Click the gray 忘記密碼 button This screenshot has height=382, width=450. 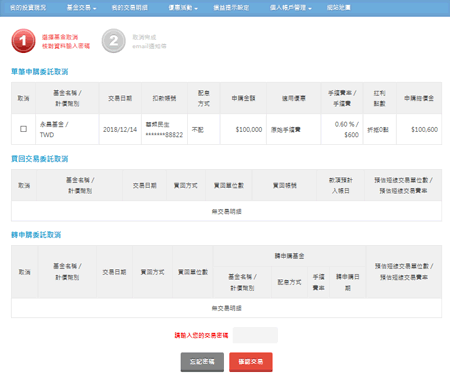202,362
